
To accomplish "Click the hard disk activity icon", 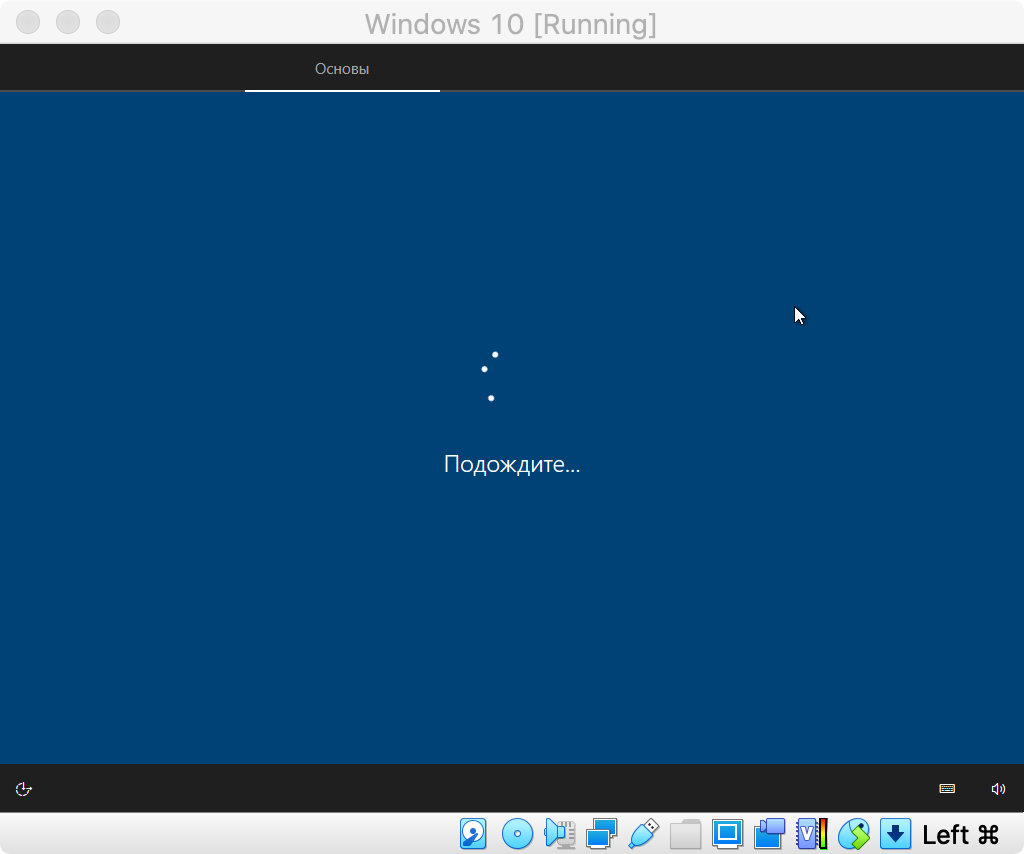I will pos(473,834).
